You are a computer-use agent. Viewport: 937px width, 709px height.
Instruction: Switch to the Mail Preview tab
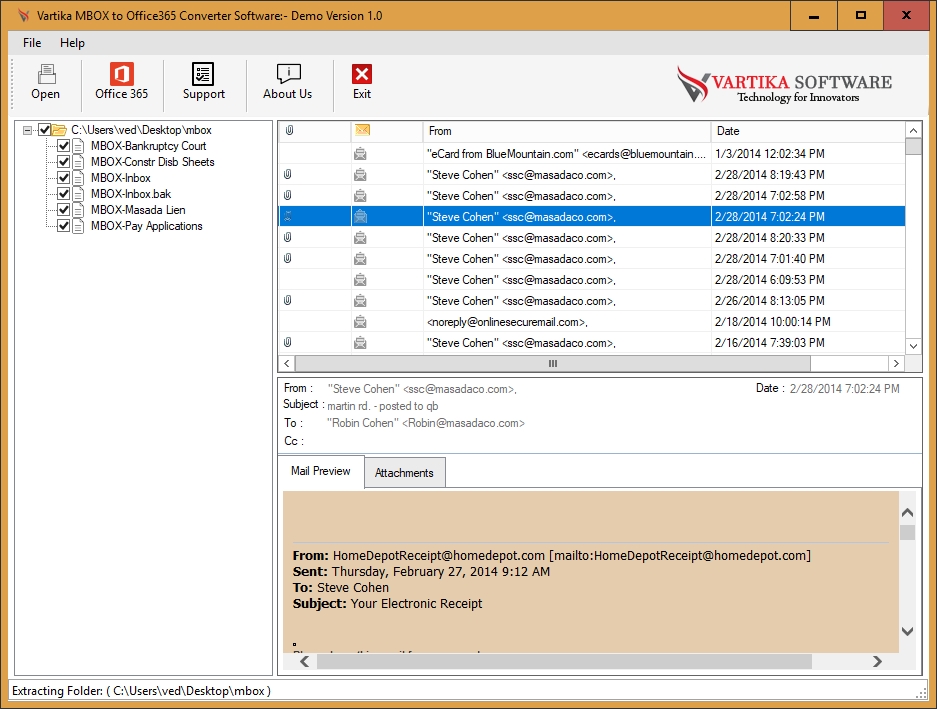(321, 471)
